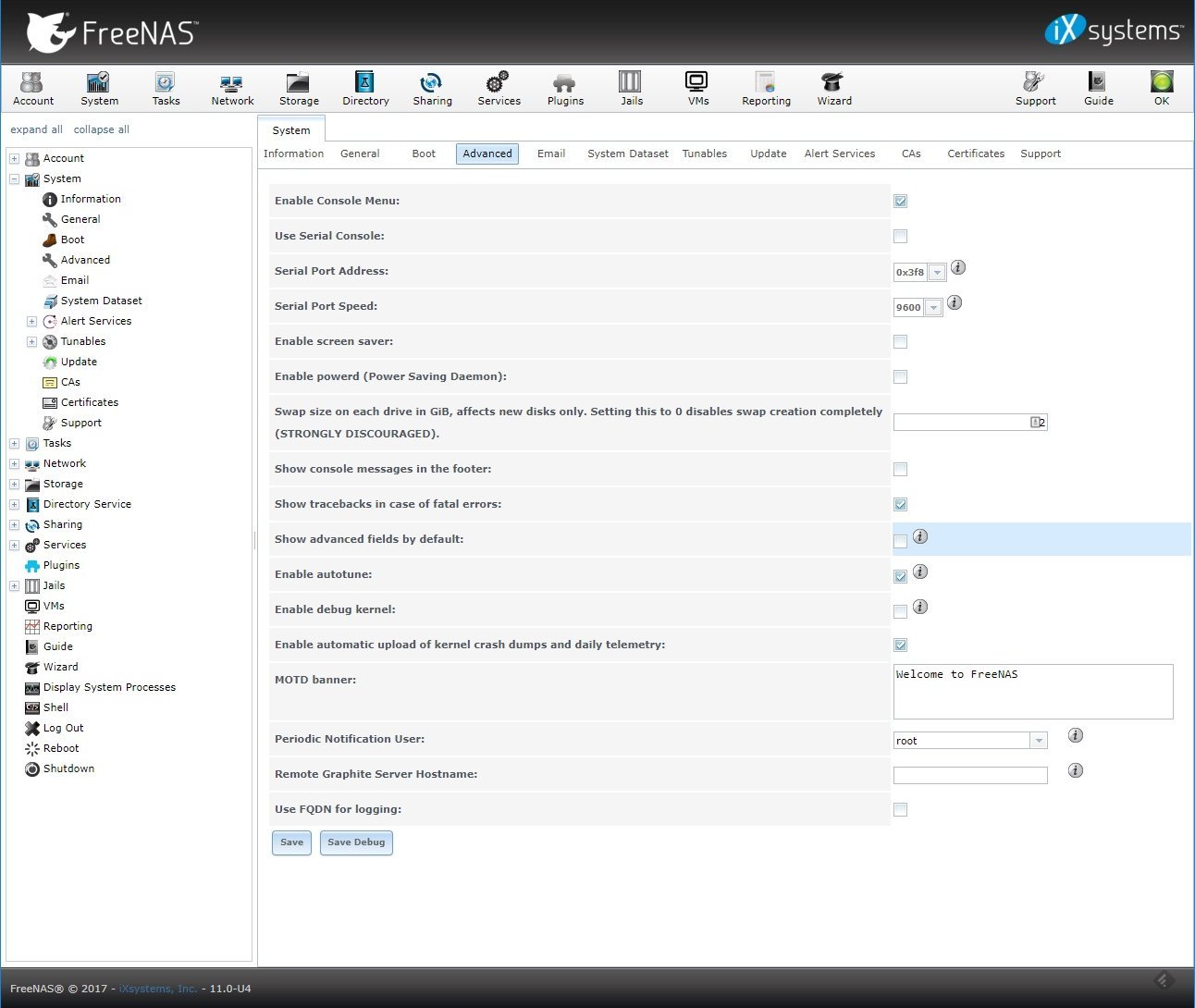Click the Jails toolbar icon

point(631,89)
